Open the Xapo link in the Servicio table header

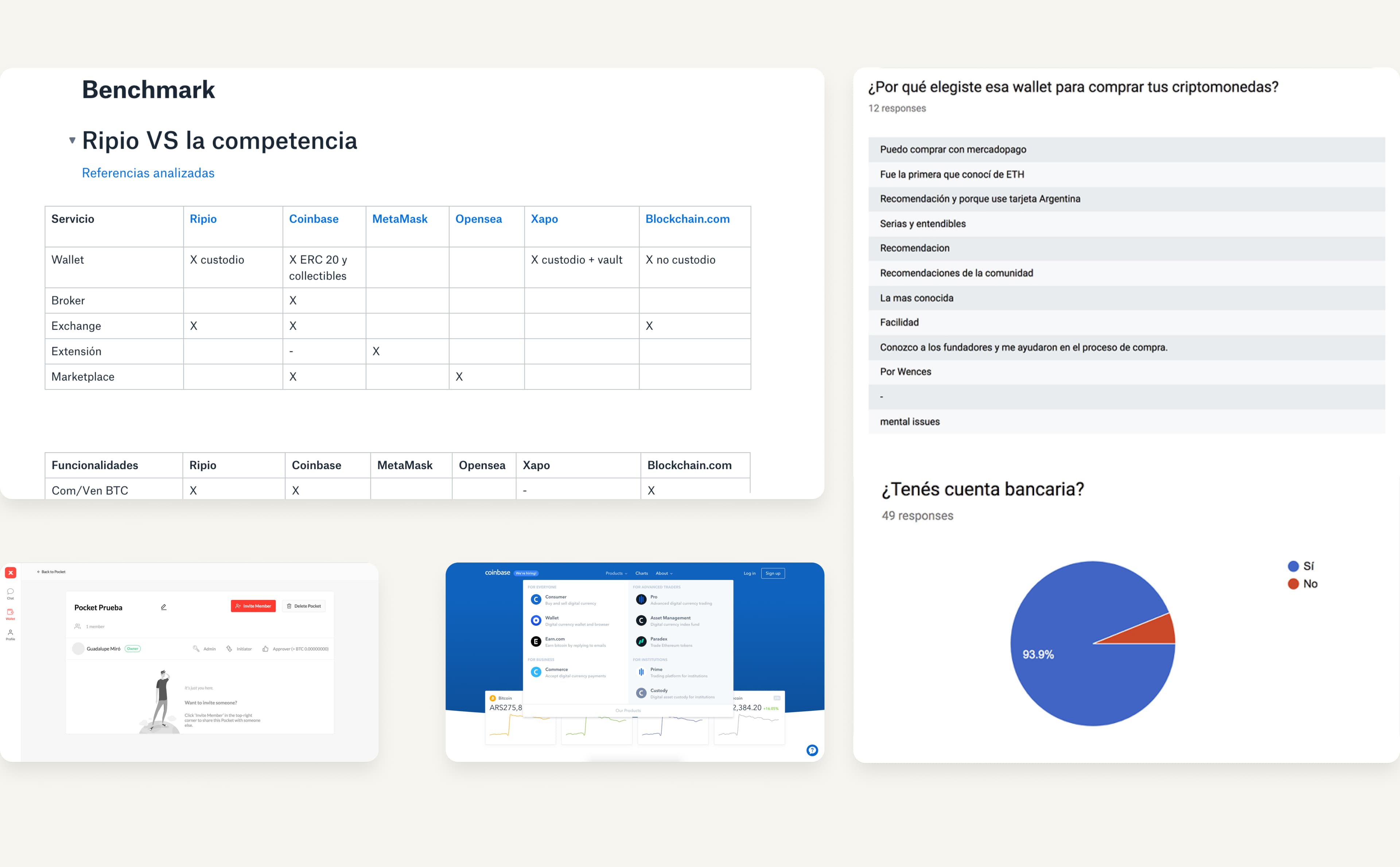pos(544,219)
